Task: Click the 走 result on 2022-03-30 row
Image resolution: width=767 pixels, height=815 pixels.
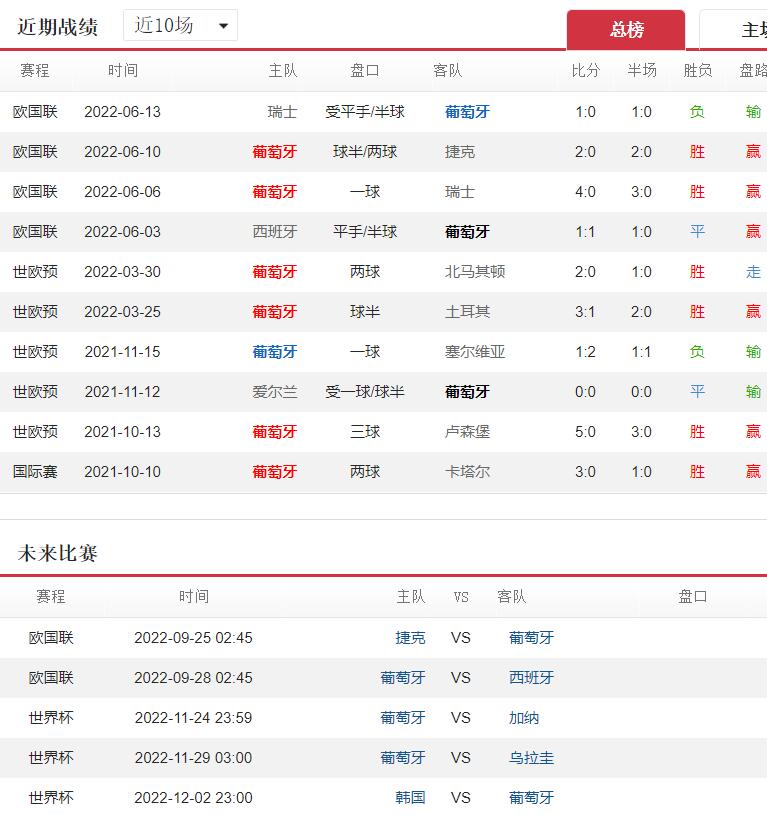Action: pyautogui.click(x=753, y=272)
